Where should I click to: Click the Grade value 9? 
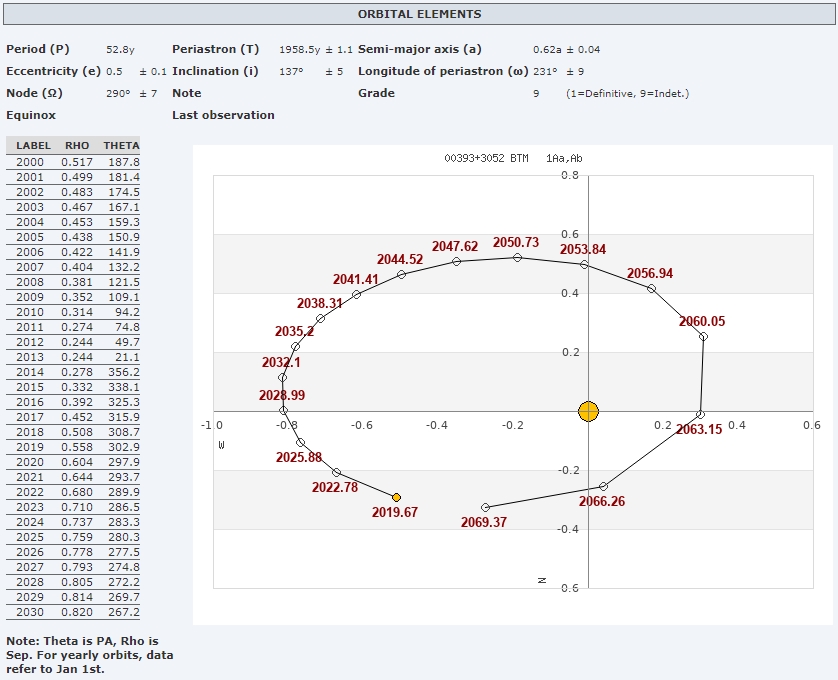536,93
